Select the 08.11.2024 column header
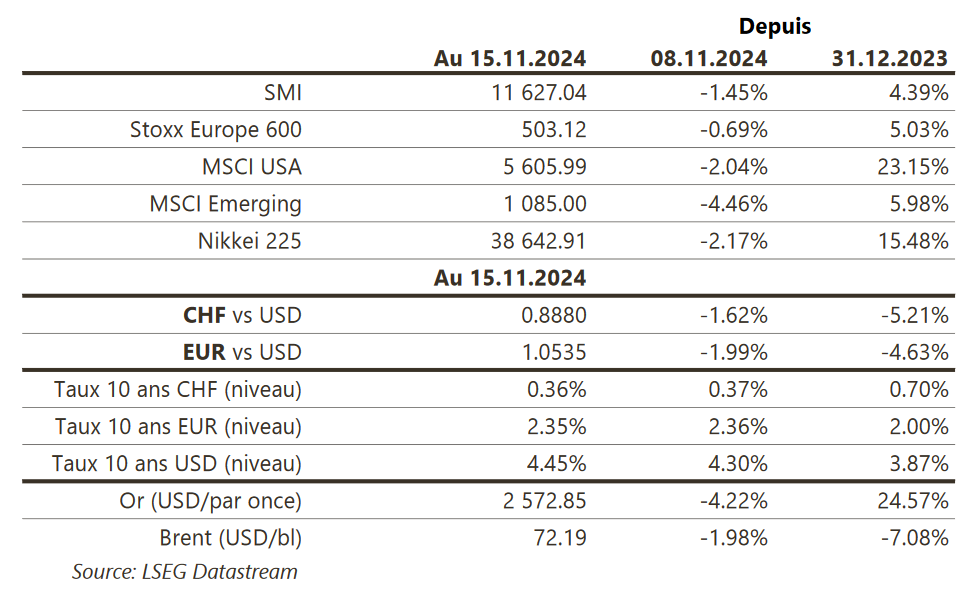Image resolution: width=972 pixels, height=593 pixels. 708,58
